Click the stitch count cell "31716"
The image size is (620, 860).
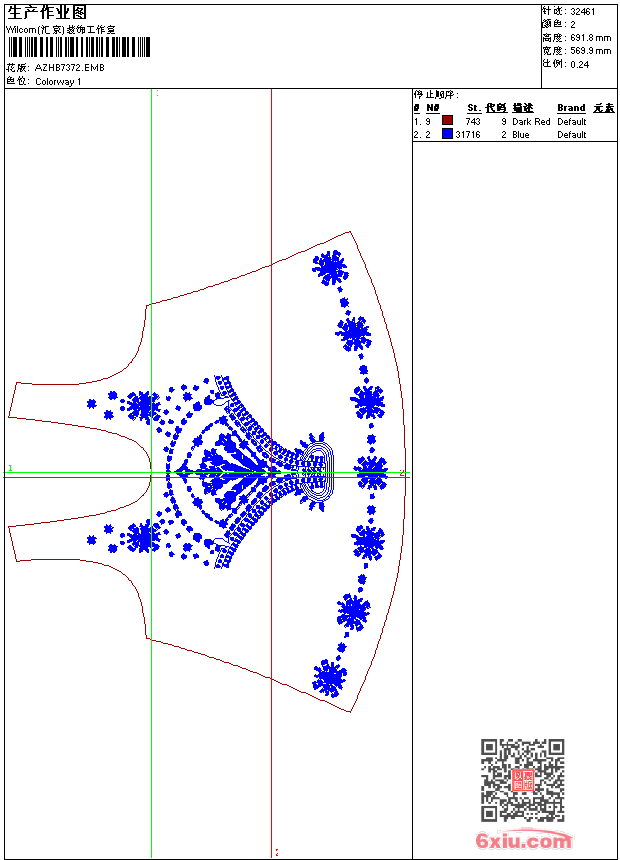coord(468,135)
